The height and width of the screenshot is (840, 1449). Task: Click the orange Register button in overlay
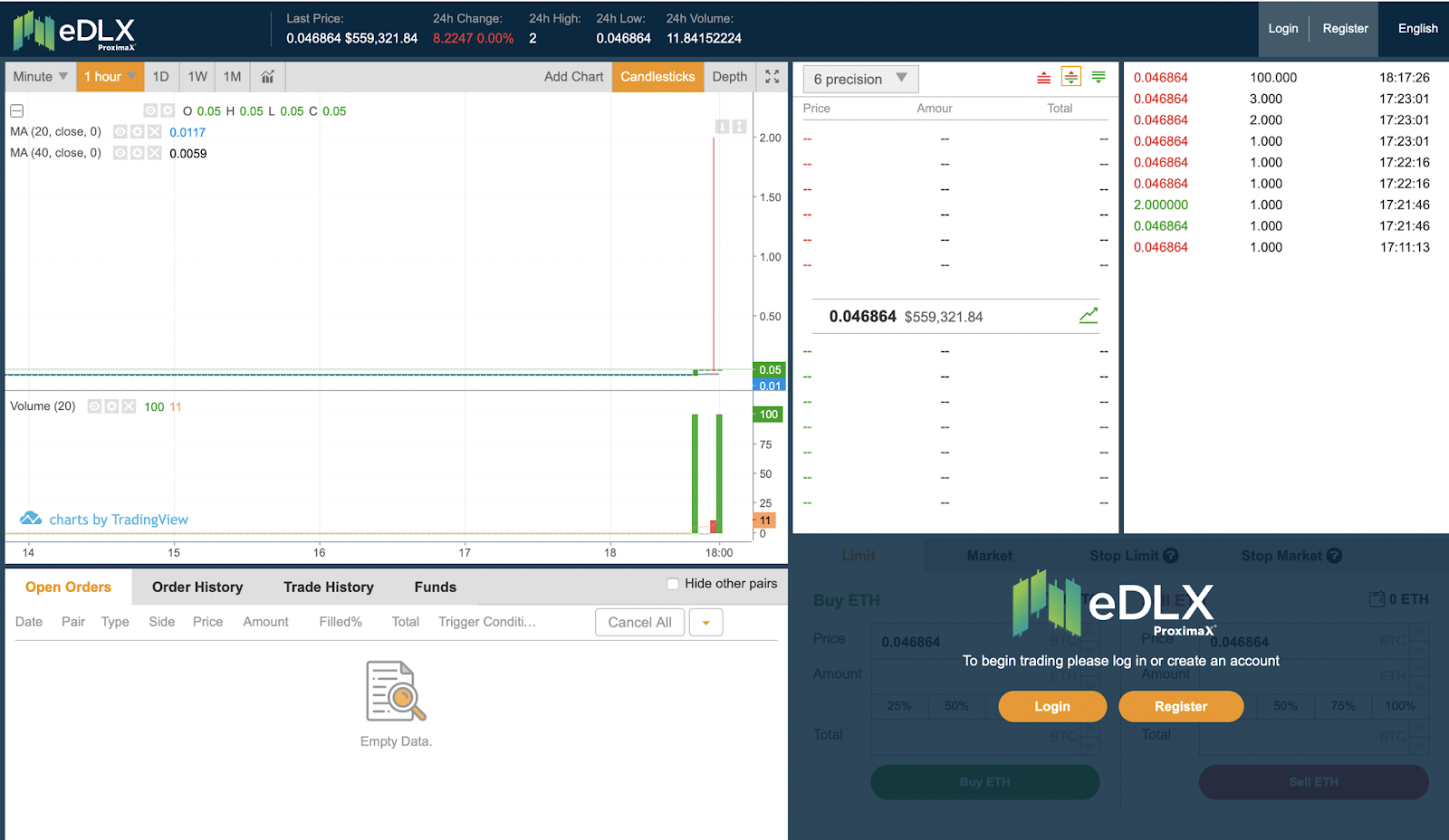(x=1180, y=707)
